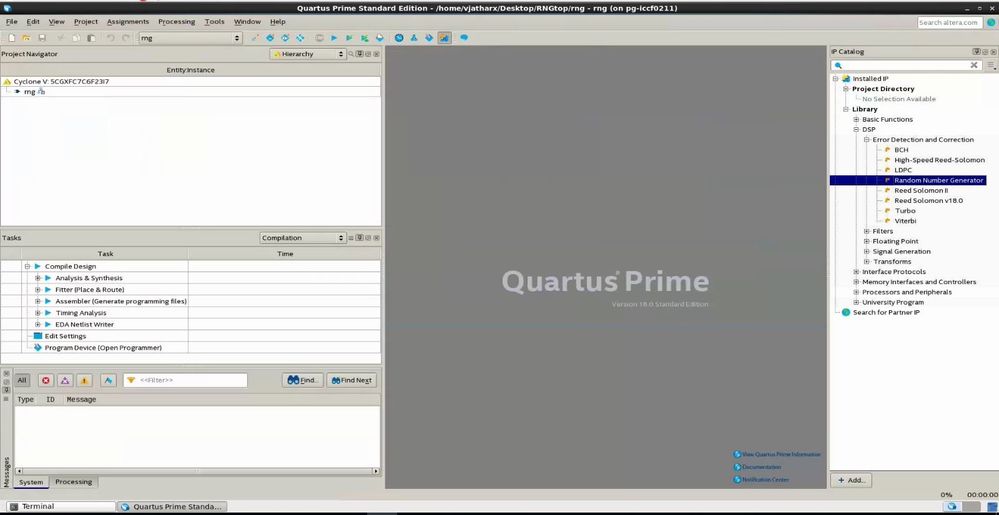Click the Open folder toolbar icon

27,38
